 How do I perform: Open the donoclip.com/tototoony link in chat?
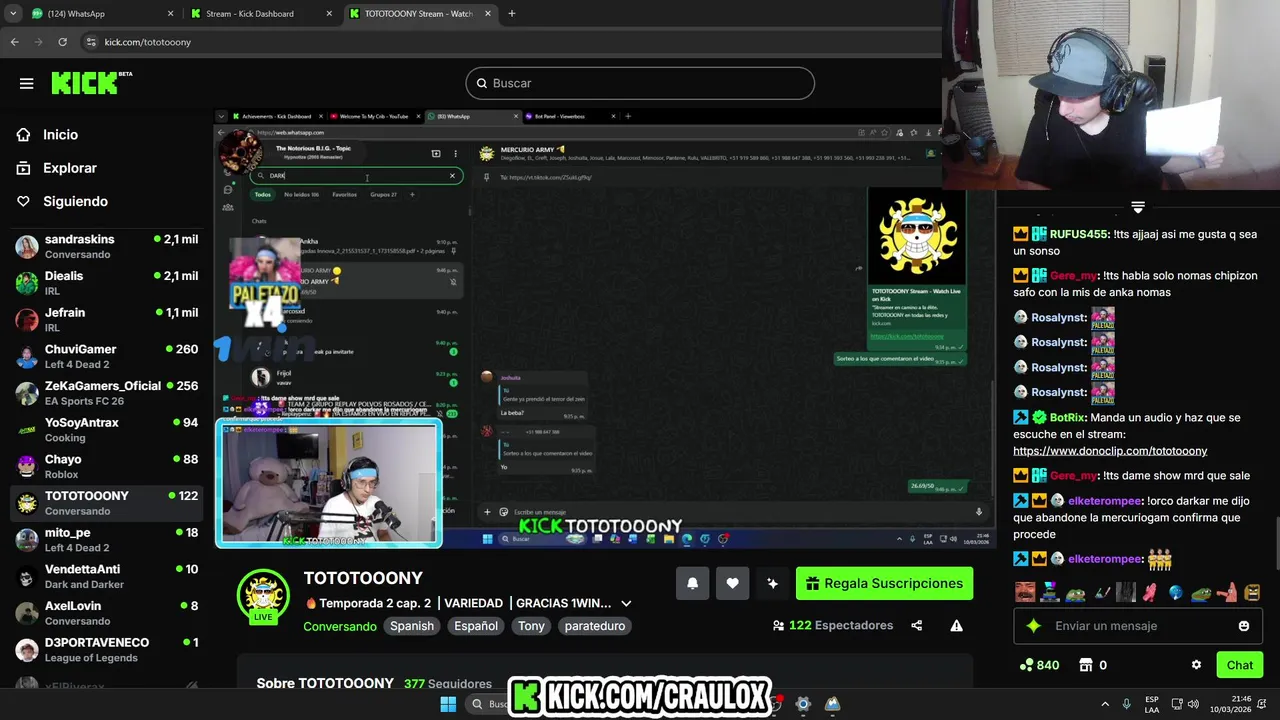click(1110, 451)
